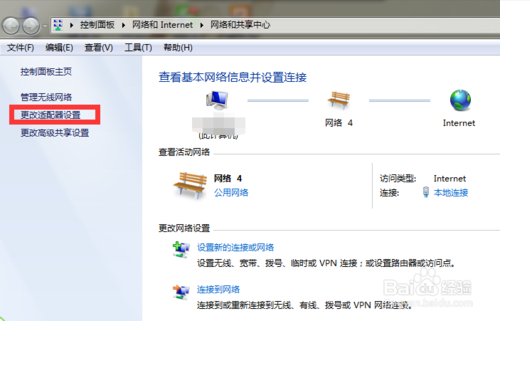The width and height of the screenshot is (530, 376).
Task: Click the bold 网络 4 active network name
Action: pos(228,178)
